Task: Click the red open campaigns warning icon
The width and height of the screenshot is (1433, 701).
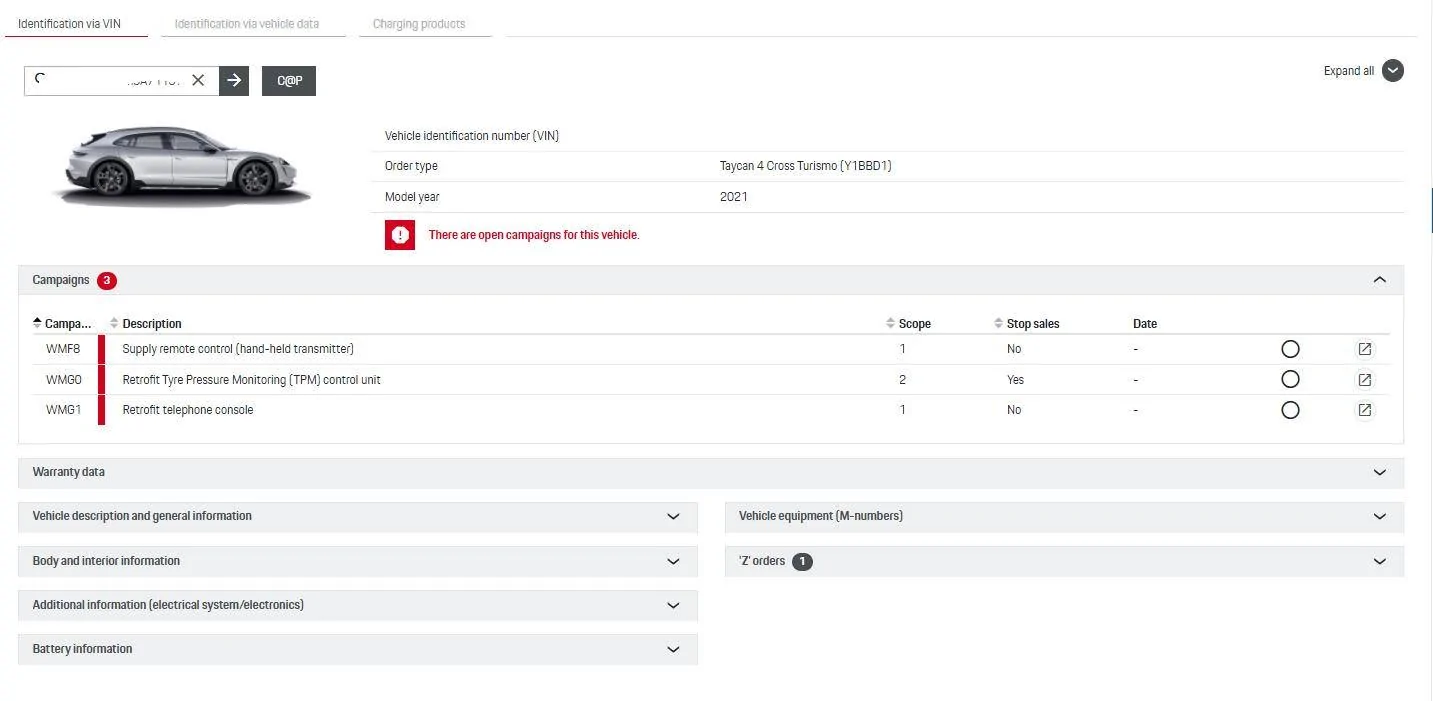Action: click(400, 235)
